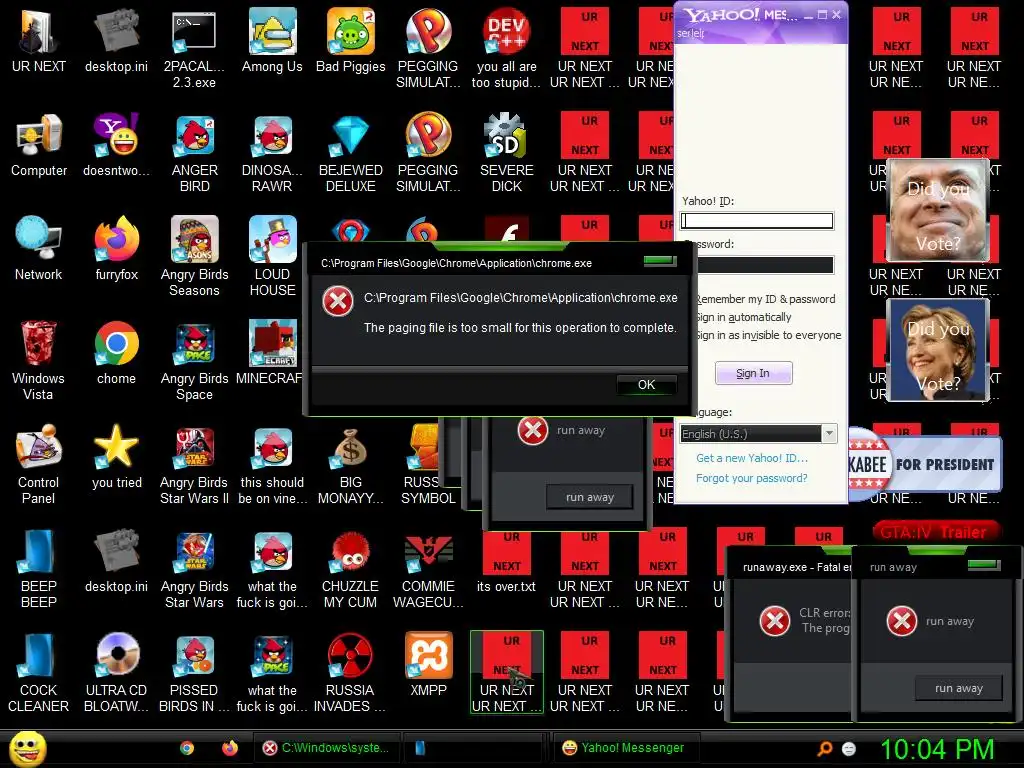Screen dimensions: 1024x768
Task: Open the XMPP desktop icon
Action: pyautogui.click(x=428, y=664)
